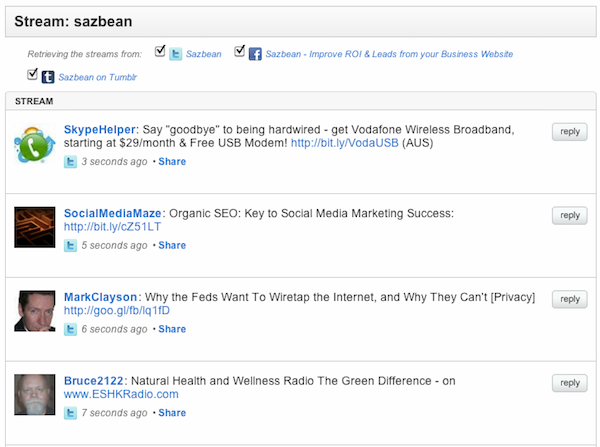
Task: Disable the Sazbean on Tumblr checkbox
Action: click(x=33, y=73)
